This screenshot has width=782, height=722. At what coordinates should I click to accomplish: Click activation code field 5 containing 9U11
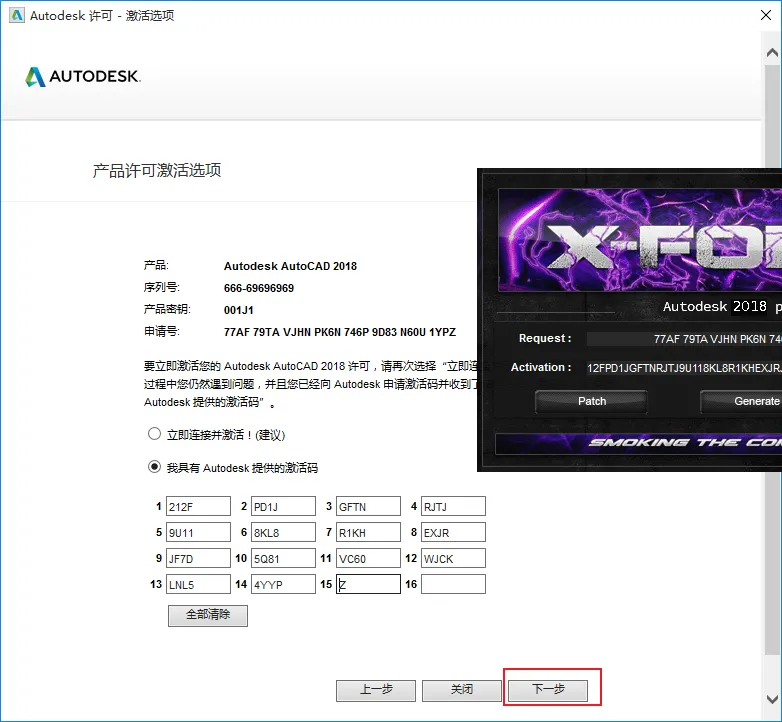point(198,532)
